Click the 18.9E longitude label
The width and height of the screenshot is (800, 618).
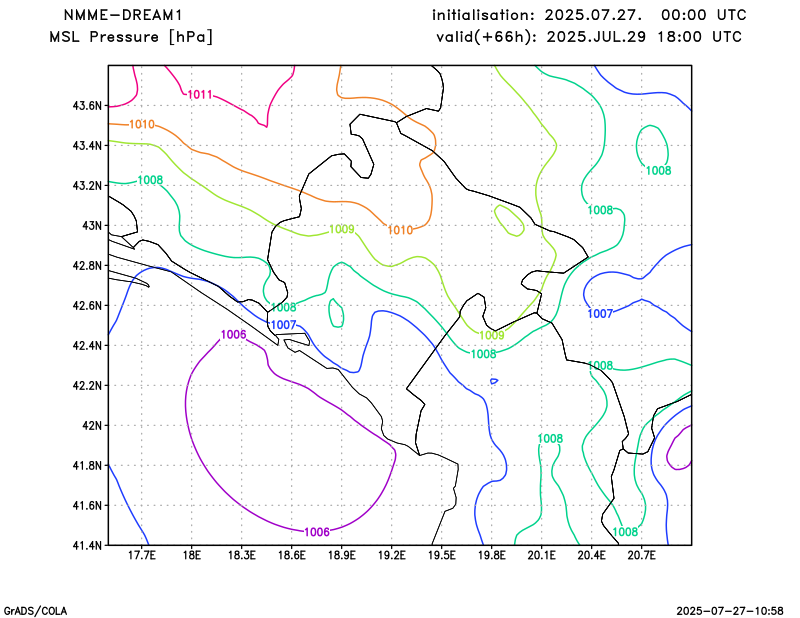(341, 555)
